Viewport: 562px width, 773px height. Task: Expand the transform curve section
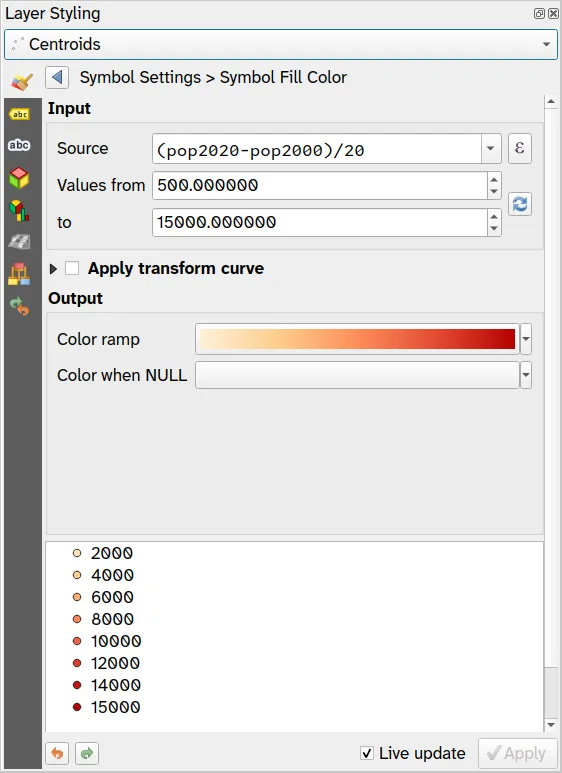click(x=53, y=269)
